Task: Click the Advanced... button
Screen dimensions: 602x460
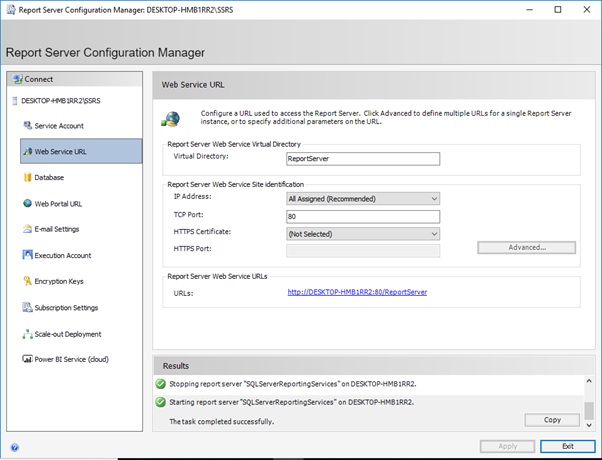Action: 526,248
